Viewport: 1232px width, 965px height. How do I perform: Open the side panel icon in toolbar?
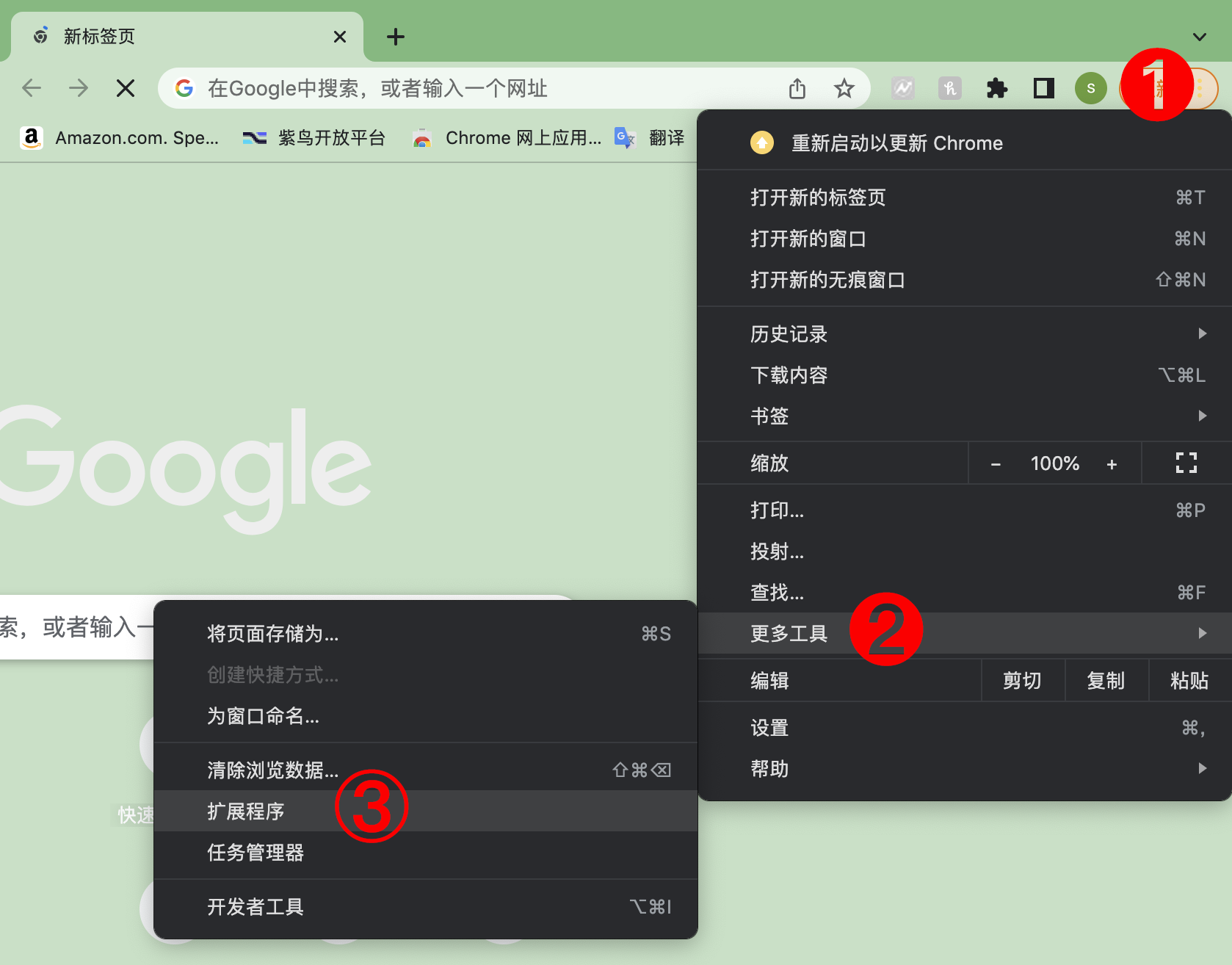pos(1043,89)
